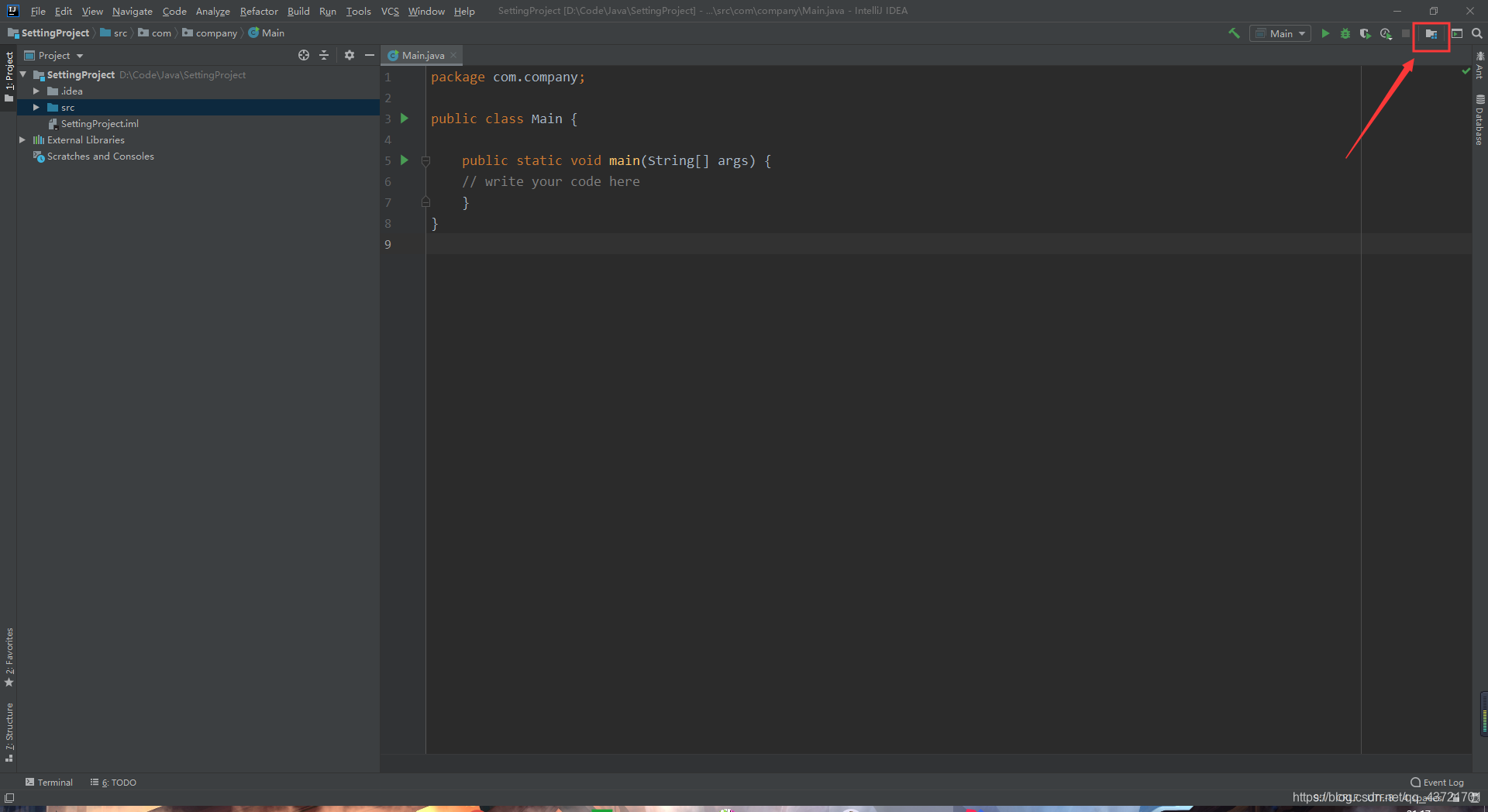Screen dimensions: 1488x812
Task: Click SettingProject breadcrumb
Action: tap(49, 33)
